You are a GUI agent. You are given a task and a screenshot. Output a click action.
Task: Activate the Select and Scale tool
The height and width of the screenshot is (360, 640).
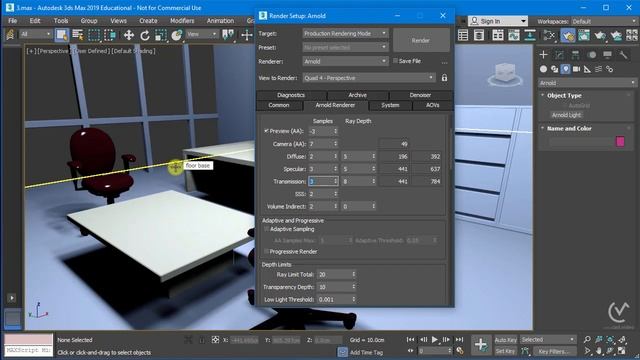click(161, 35)
